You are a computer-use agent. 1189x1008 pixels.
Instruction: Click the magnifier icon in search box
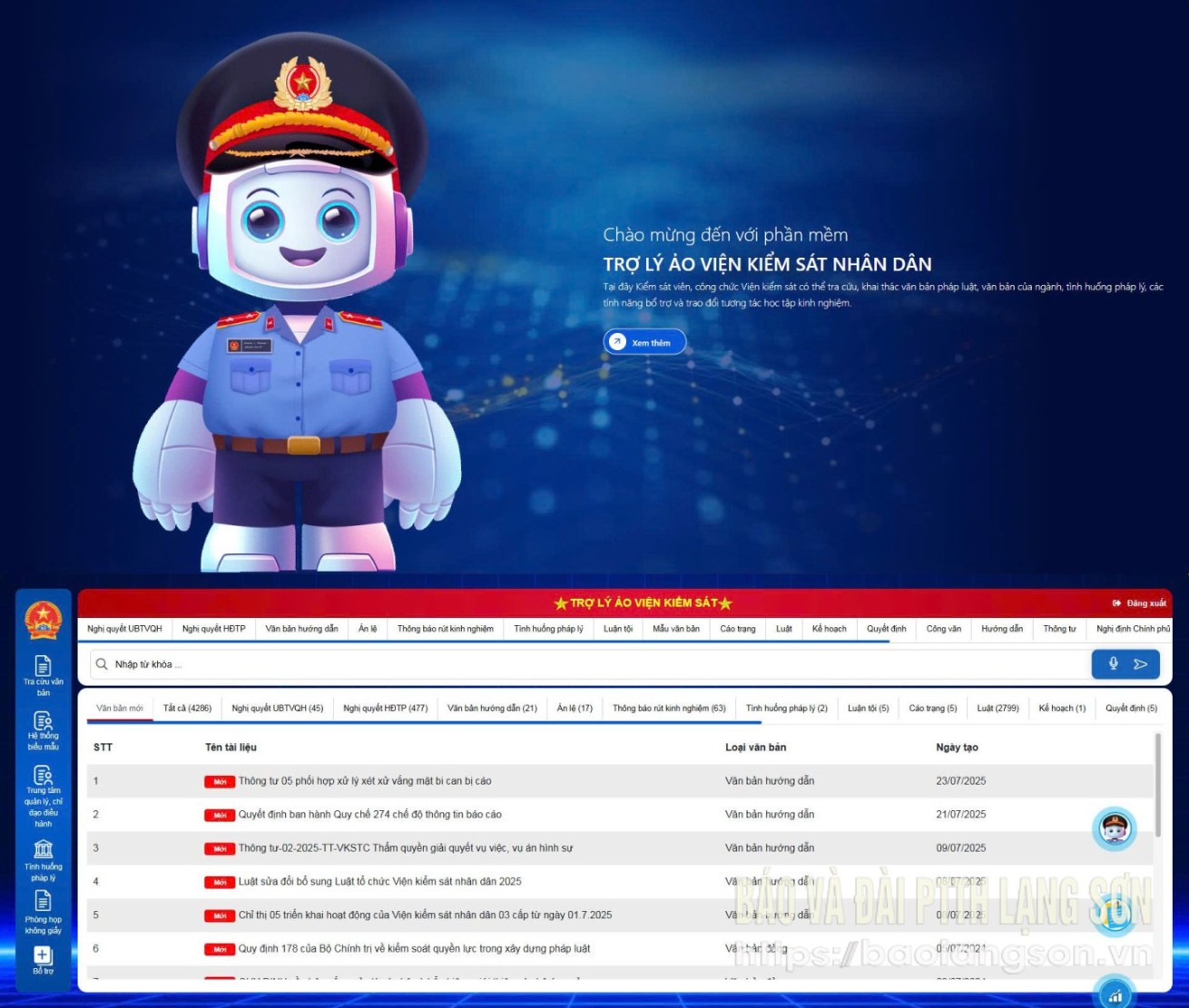[x=102, y=664]
